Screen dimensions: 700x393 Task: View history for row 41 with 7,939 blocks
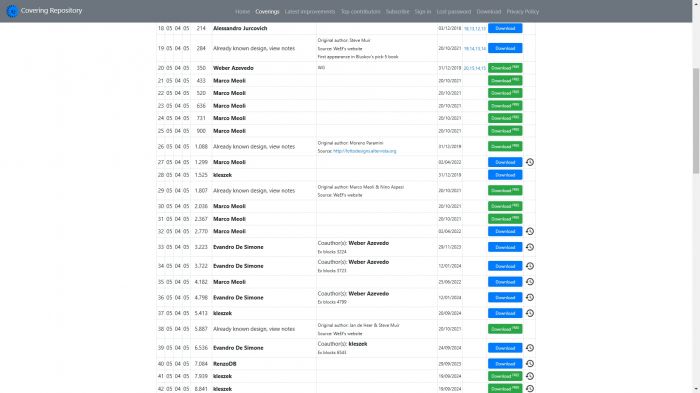530,376
